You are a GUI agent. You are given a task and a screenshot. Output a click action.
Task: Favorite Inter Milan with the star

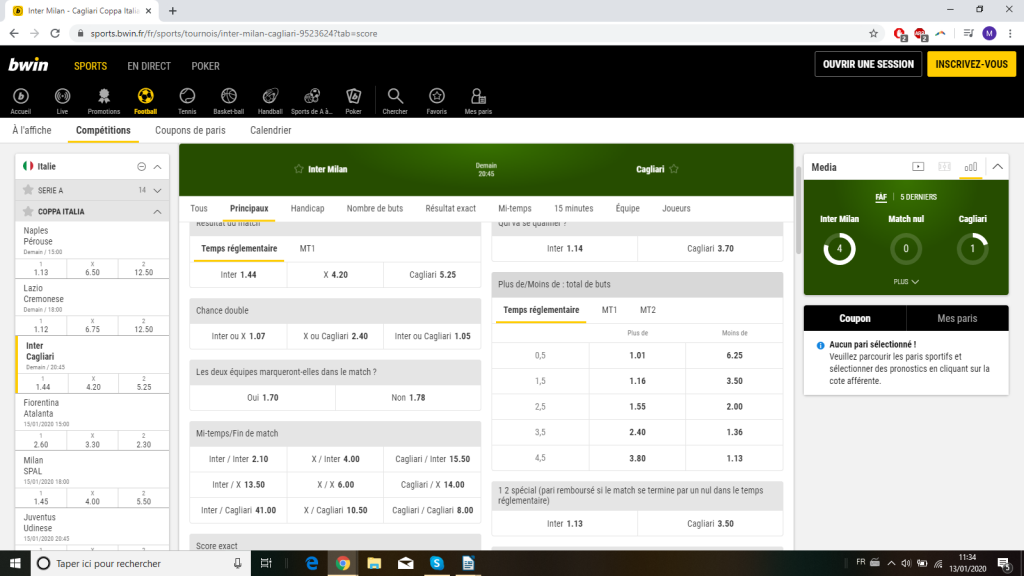[298, 168]
